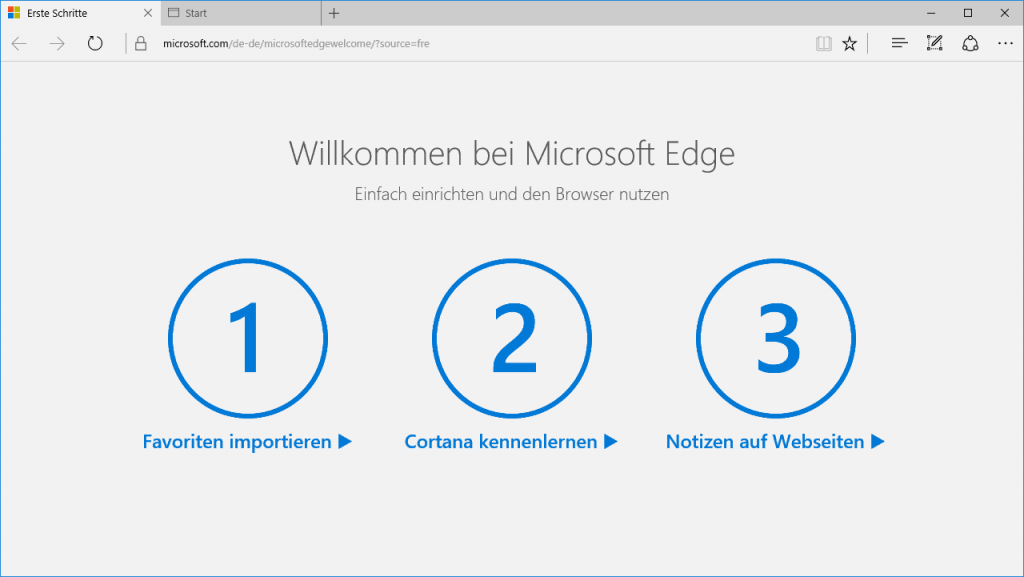Select the Erste Schritte tab
1024x577 pixels.
pyautogui.click(x=80, y=13)
